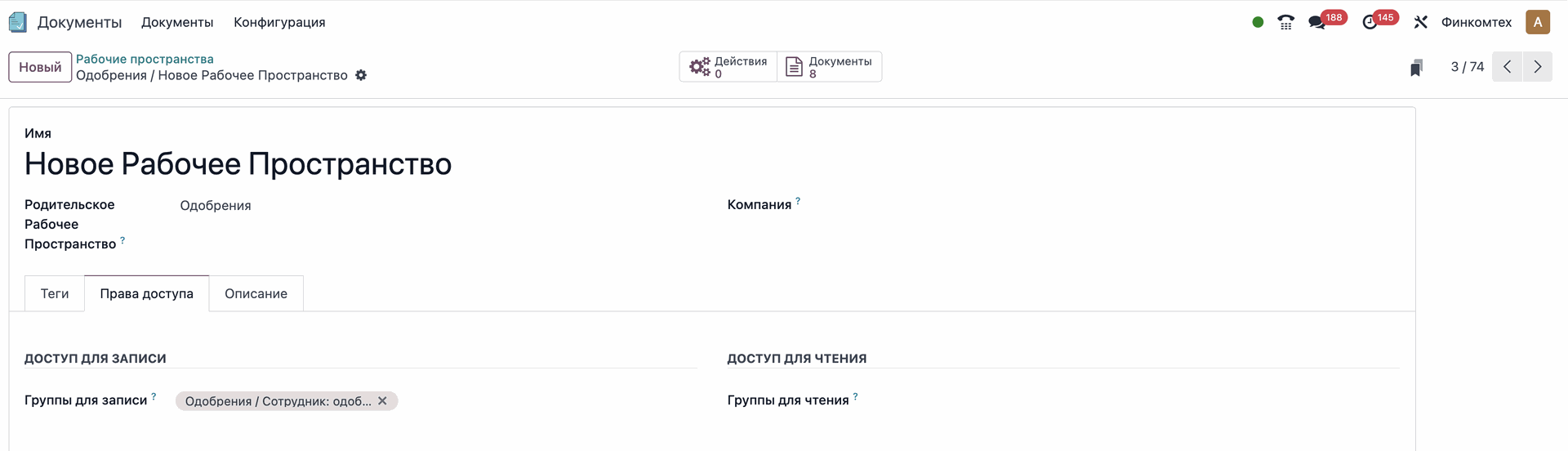This screenshot has width=1568, height=451.
Task: Open the activities clock icon with 145 badge
Action: (1370, 22)
